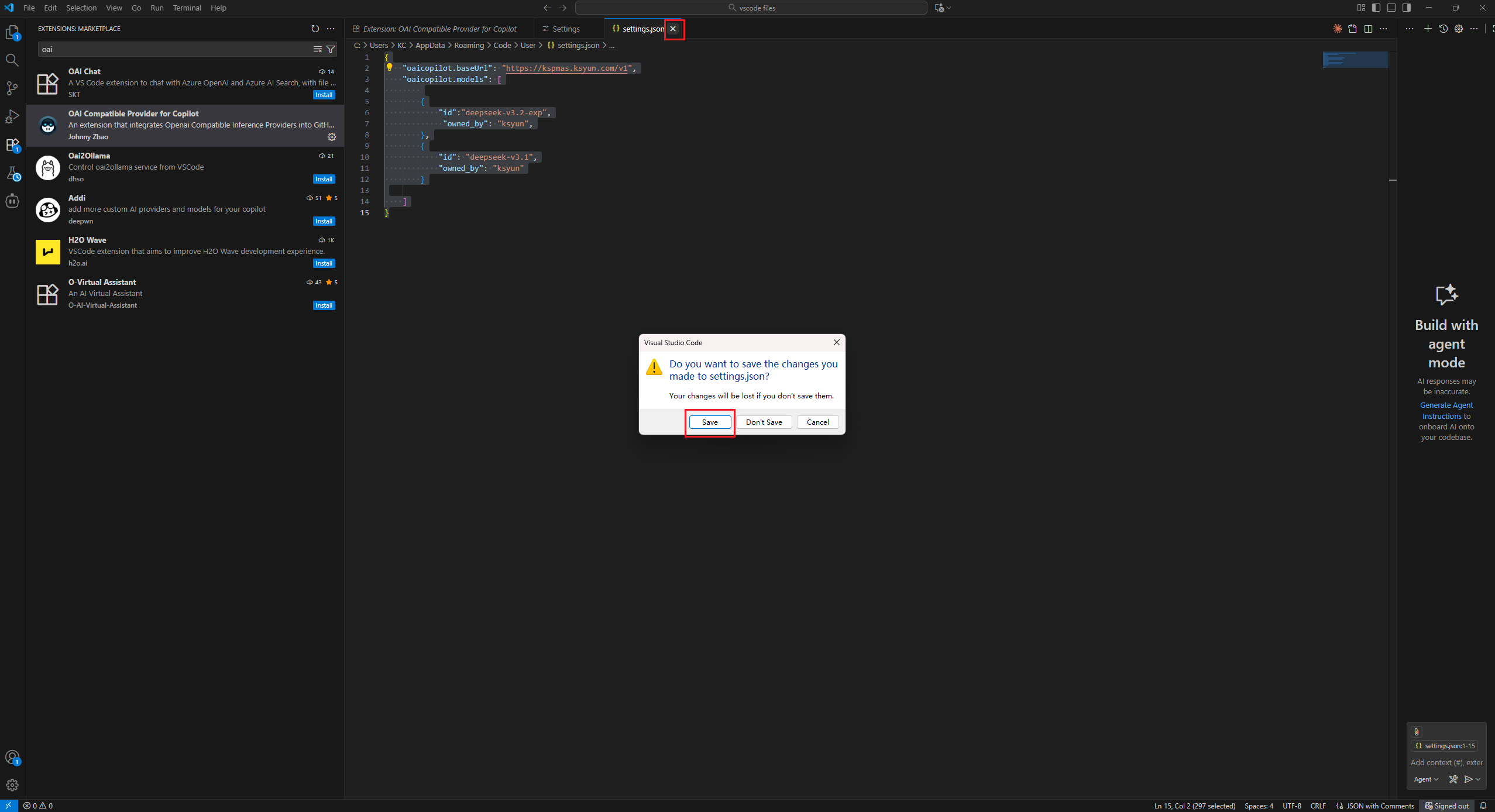Open the Search view in activity bar
The width and height of the screenshot is (1495, 812).
(x=12, y=60)
